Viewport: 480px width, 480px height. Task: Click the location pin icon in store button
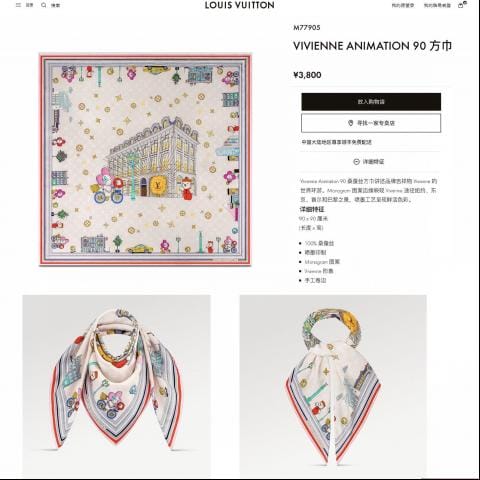click(x=350, y=123)
